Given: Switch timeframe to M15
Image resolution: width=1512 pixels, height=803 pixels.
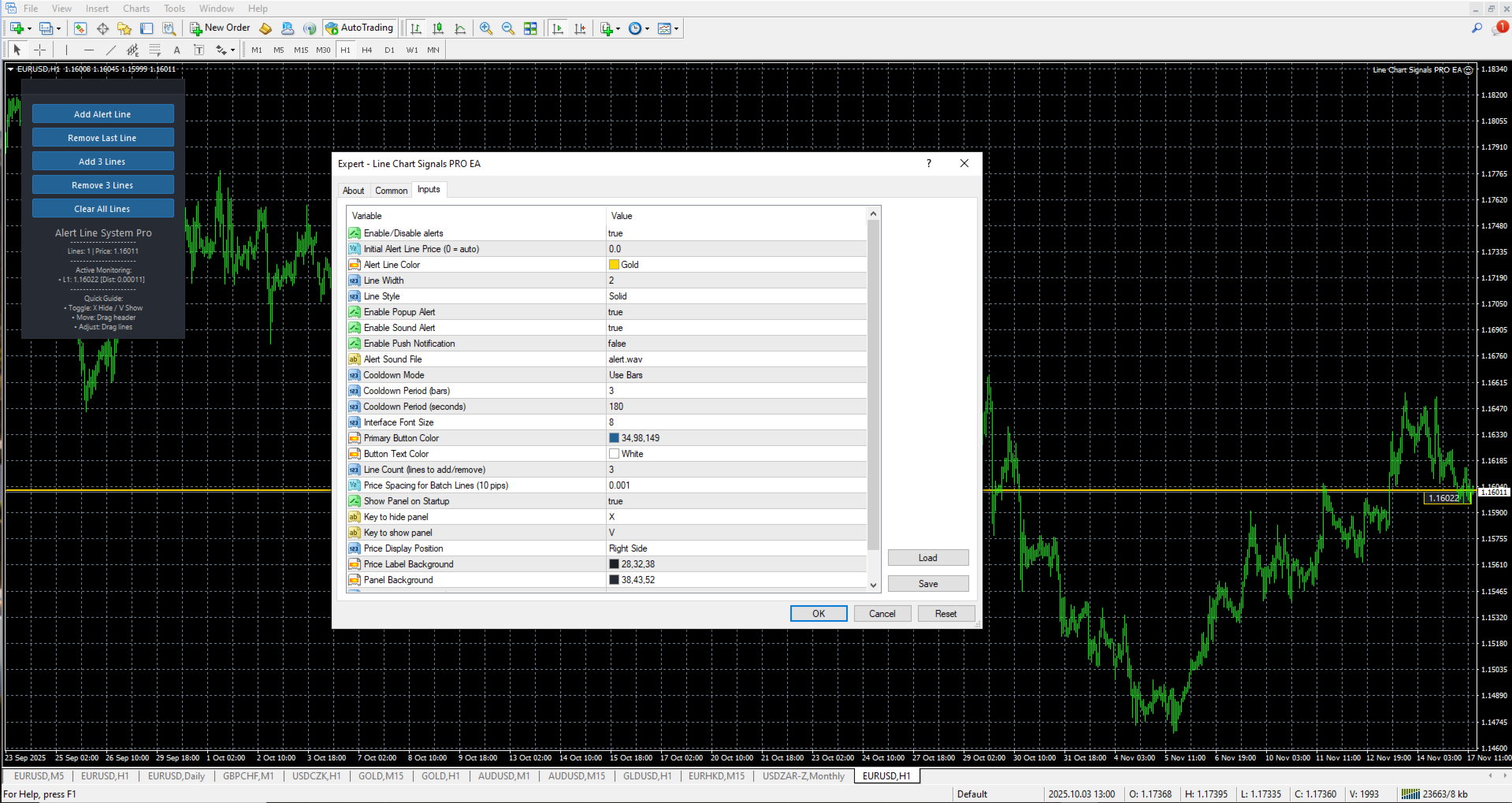Looking at the screenshot, I should point(301,50).
